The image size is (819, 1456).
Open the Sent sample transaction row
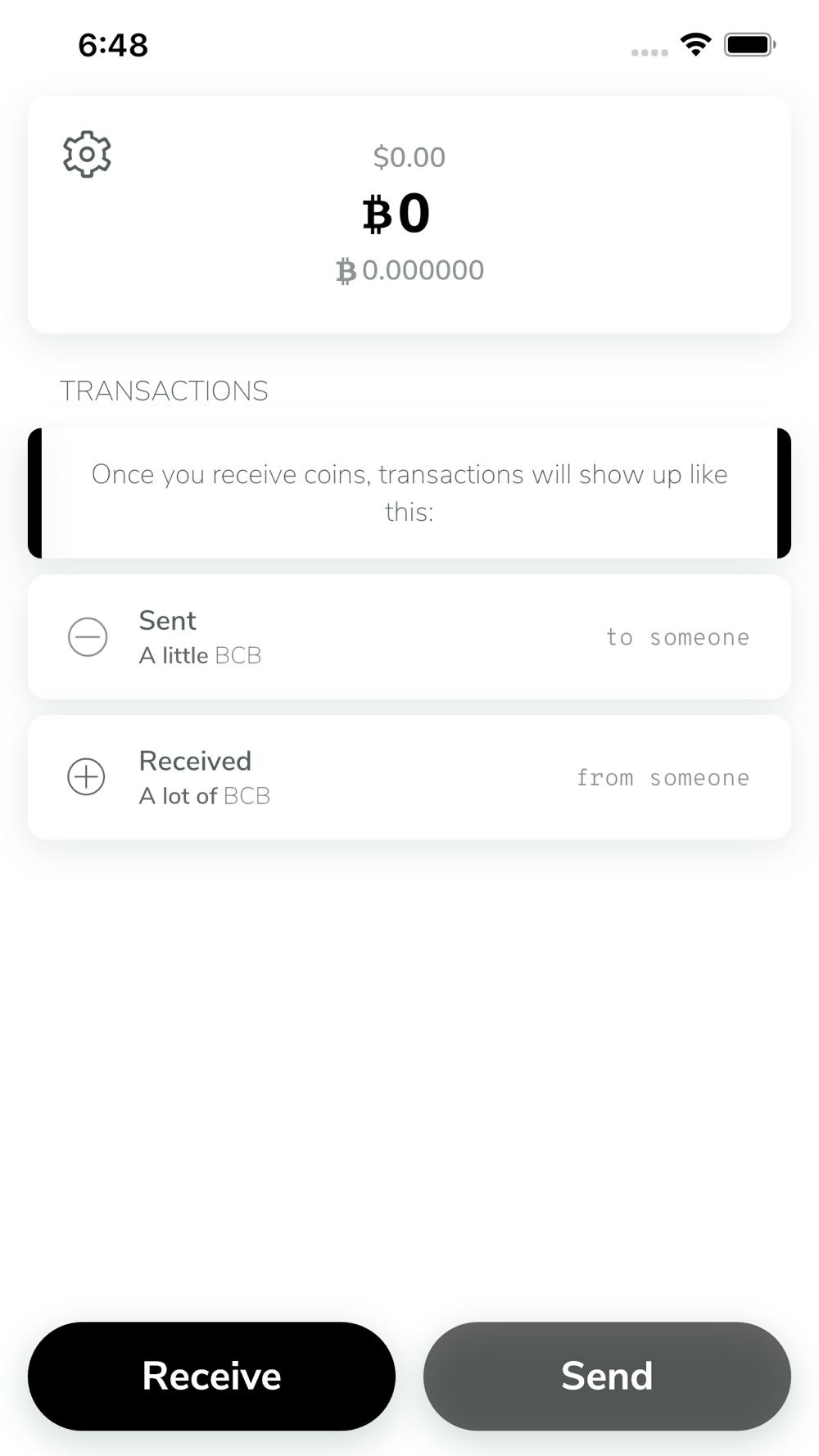click(409, 637)
